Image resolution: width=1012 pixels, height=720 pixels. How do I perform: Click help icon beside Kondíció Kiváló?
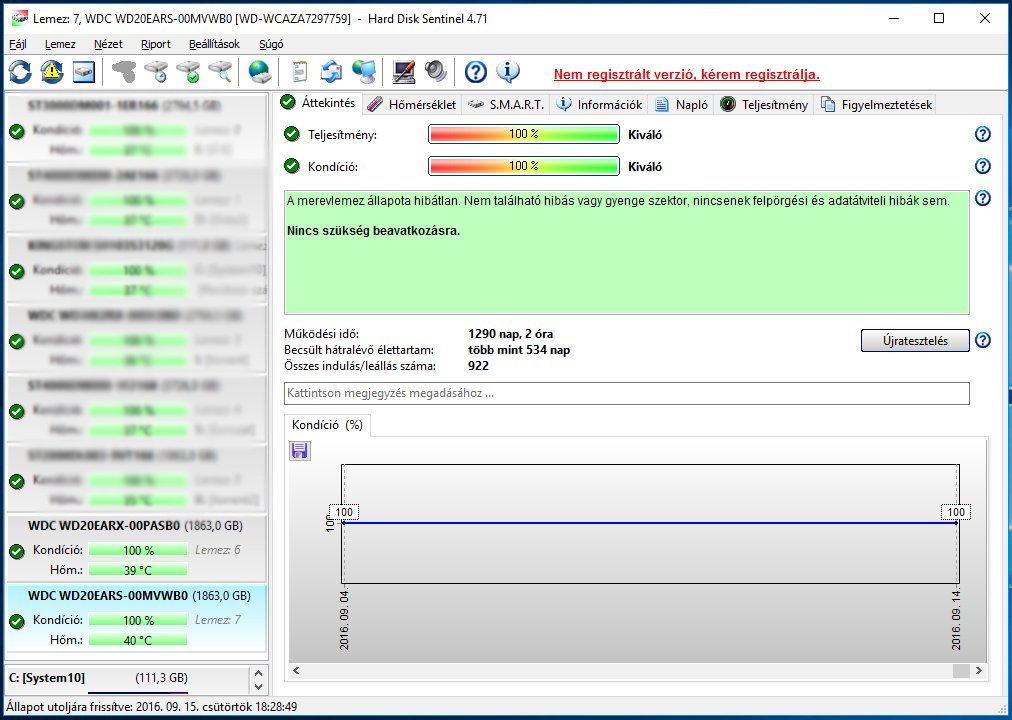pos(982,166)
